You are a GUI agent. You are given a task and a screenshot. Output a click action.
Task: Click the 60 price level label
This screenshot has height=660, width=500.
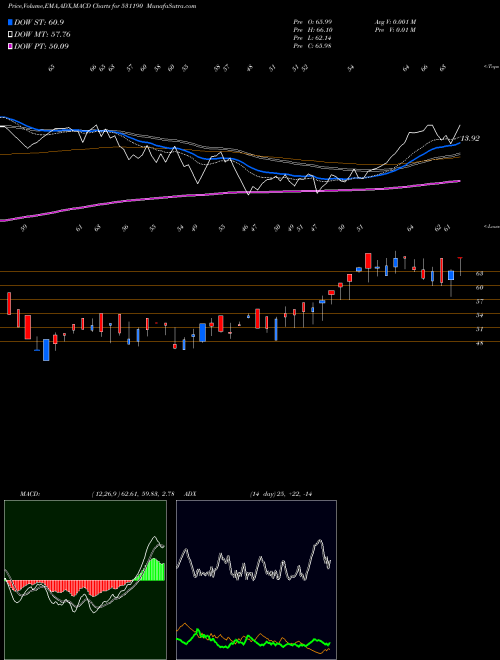pos(479,288)
